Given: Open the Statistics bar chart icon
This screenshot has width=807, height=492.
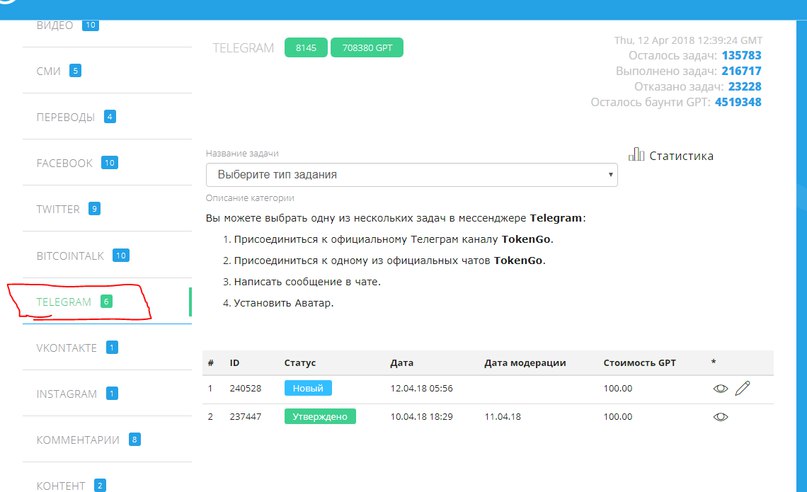Looking at the screenshot, I should [636, 154].
